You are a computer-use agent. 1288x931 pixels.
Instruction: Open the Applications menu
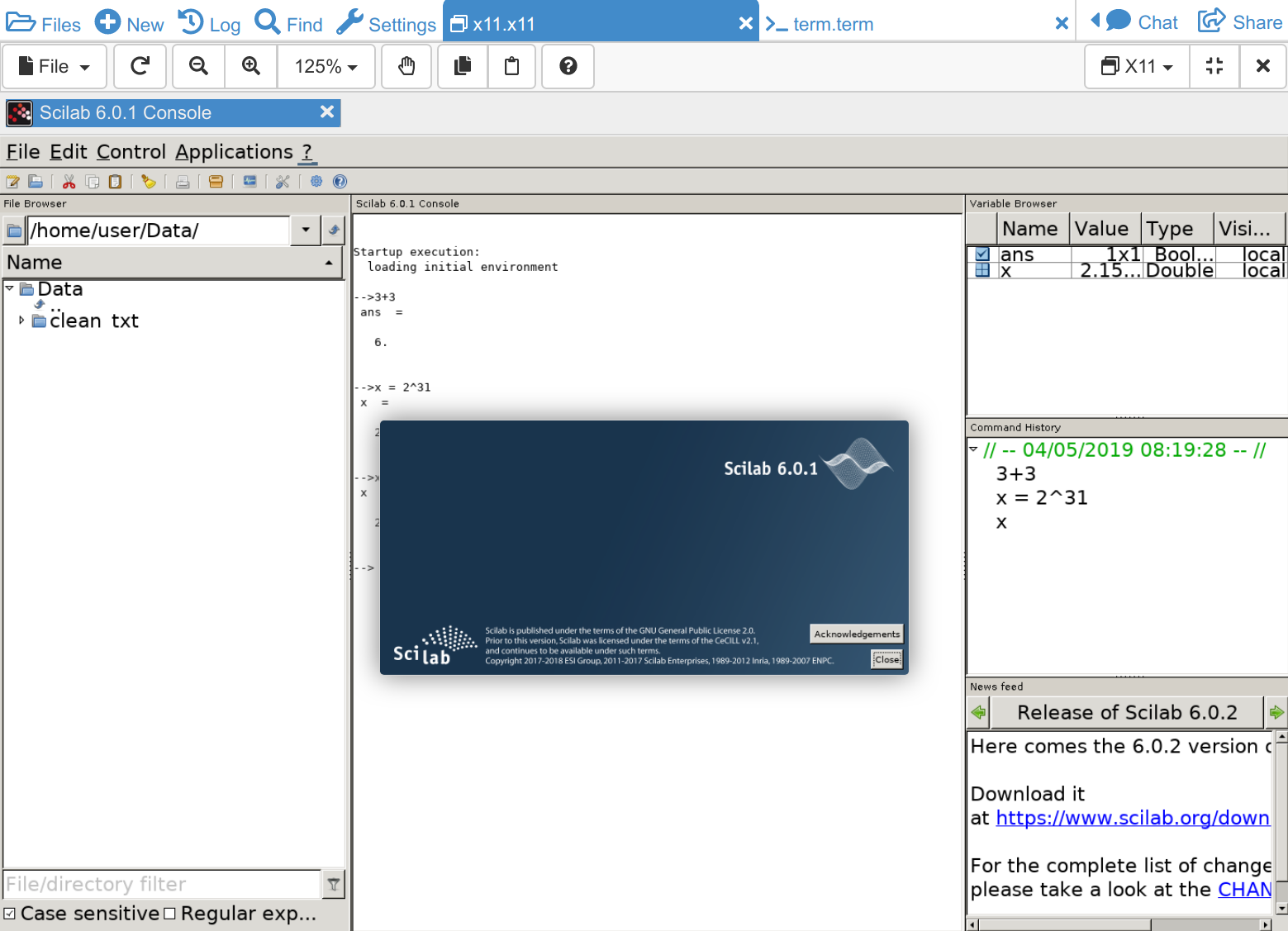click(234, 152)
